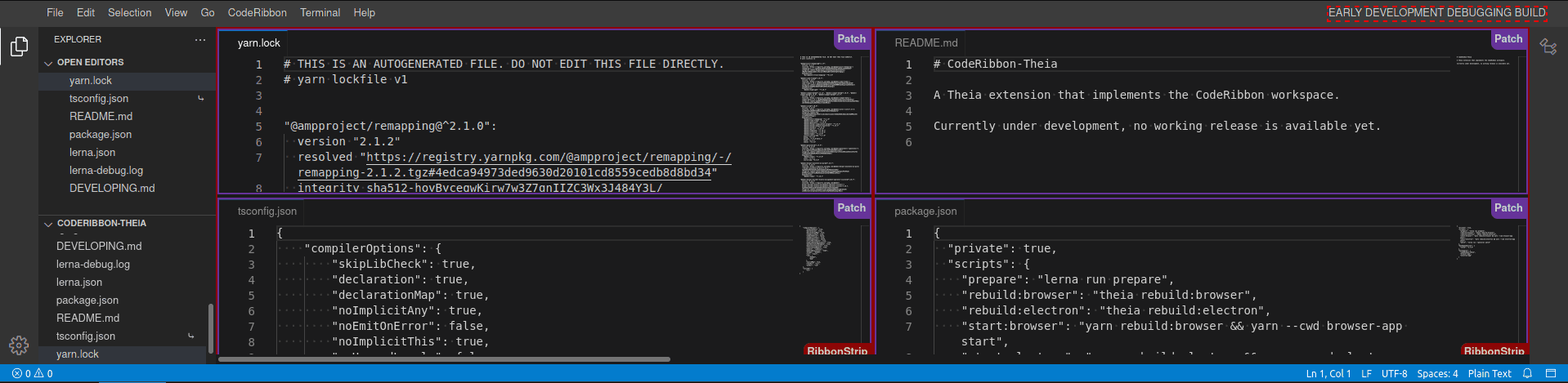Click the horizontal scrollbar under the ribbon
1568x383 pixels.
(x=444, y=359)
